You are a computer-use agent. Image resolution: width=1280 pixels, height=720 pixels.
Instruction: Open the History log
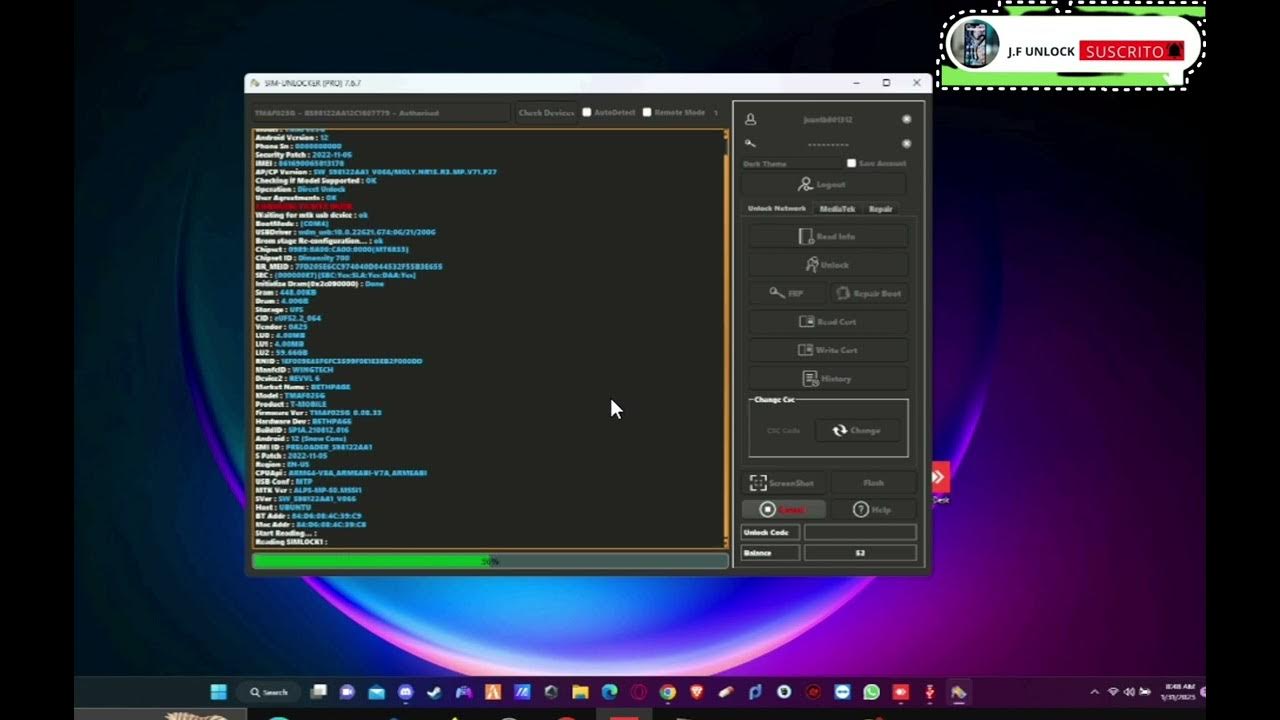828,379
